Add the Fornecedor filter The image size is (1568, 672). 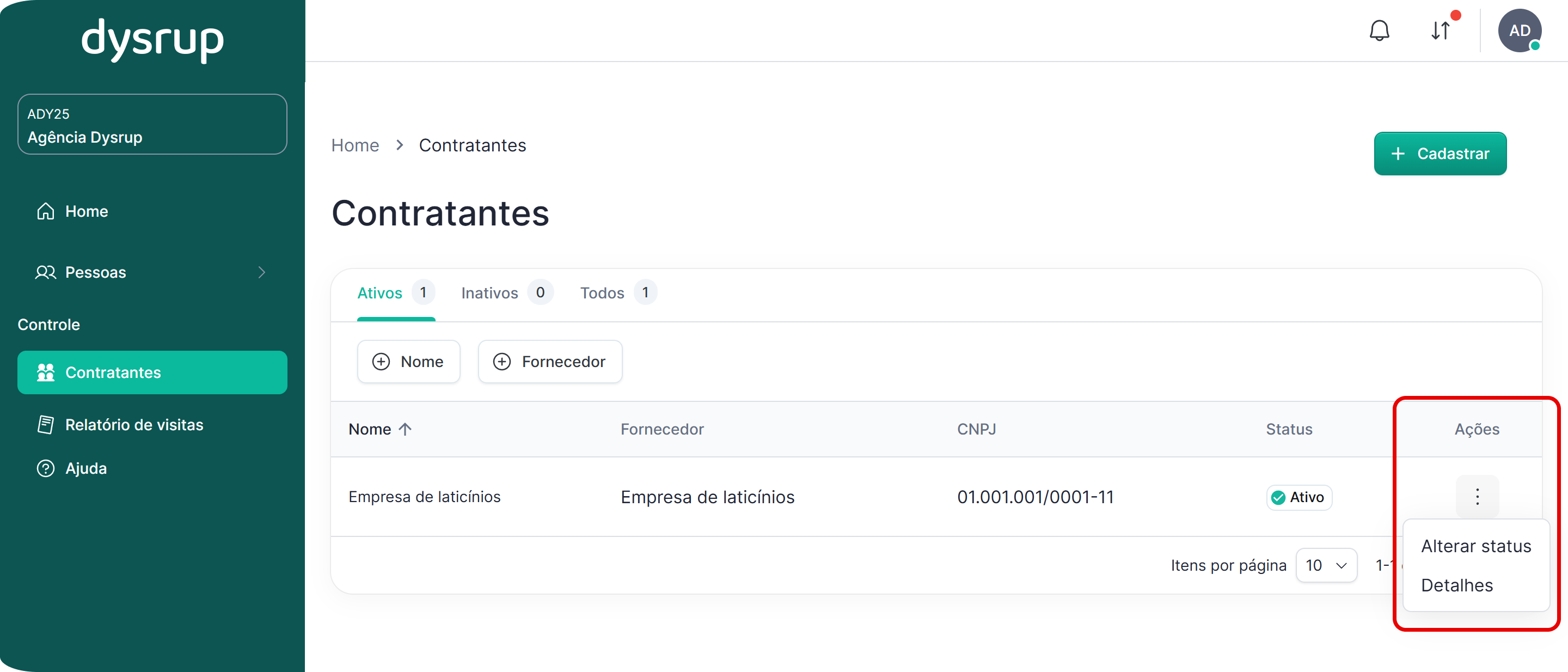pos(550,362)
